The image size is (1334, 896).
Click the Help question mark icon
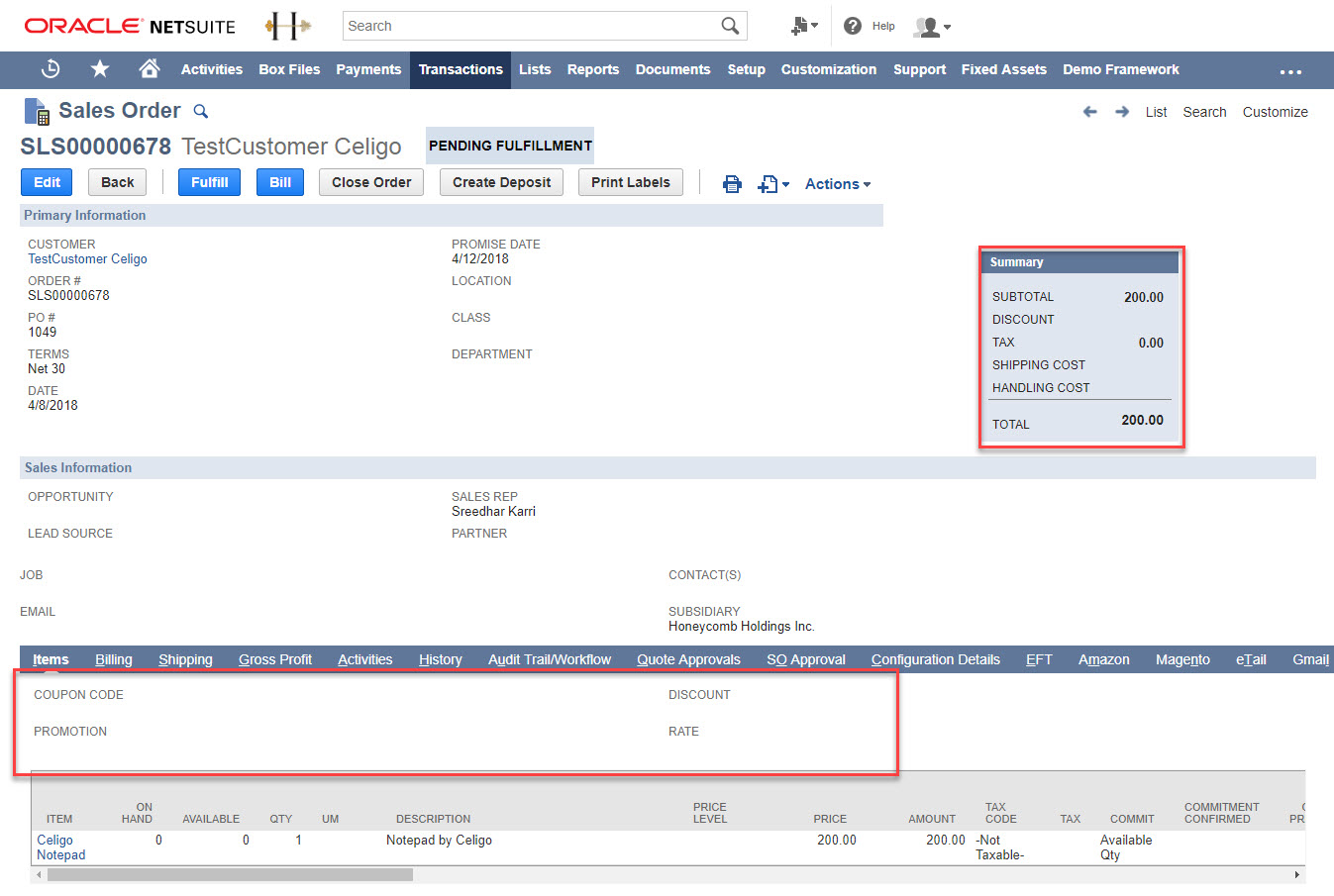pyautogui.click(x=852, y=26)
